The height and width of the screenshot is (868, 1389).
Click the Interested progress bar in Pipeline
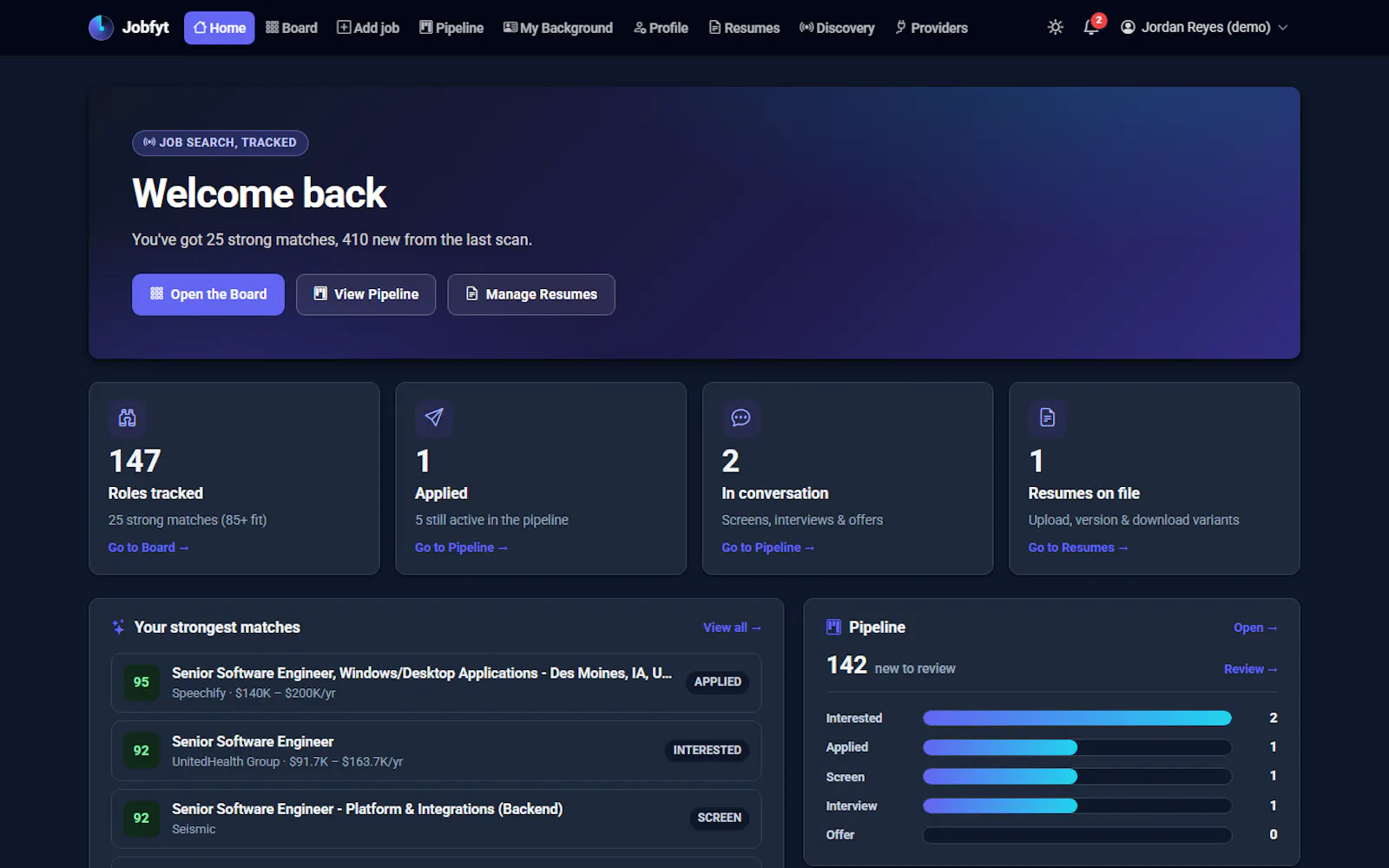tap(1076, 718)
